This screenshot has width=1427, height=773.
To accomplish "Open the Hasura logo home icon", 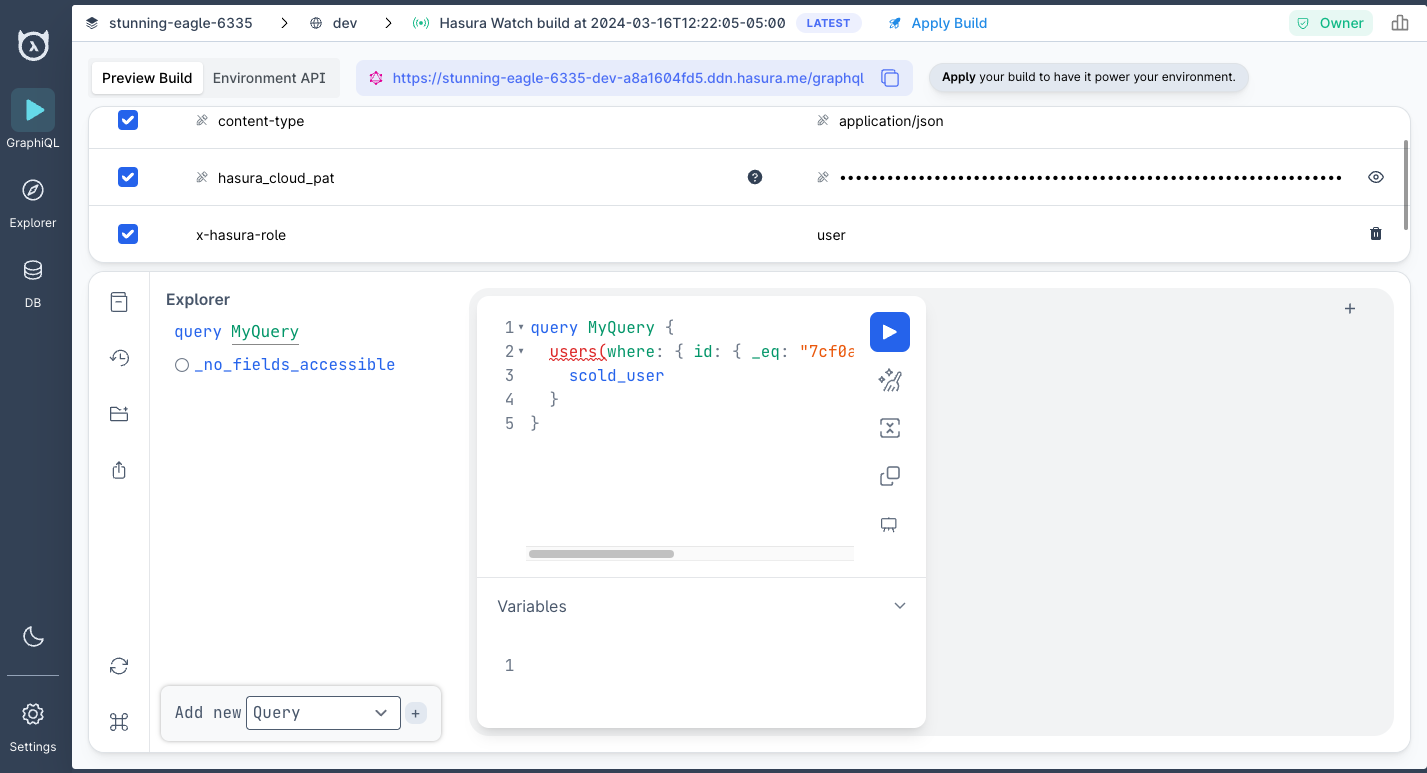I will (x=34, y=45).
